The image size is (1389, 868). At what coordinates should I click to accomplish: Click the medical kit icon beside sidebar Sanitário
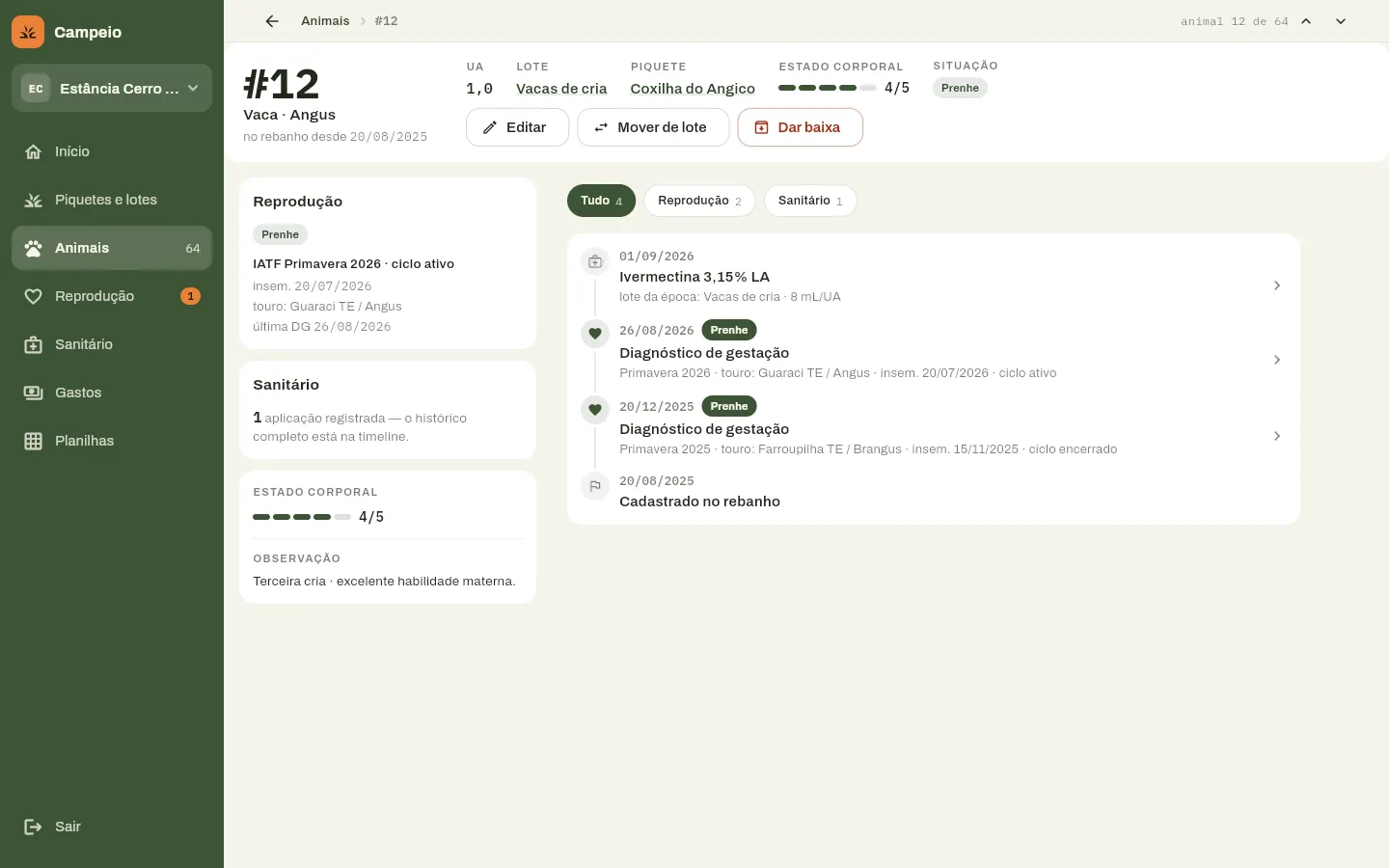tap(33, 344)
